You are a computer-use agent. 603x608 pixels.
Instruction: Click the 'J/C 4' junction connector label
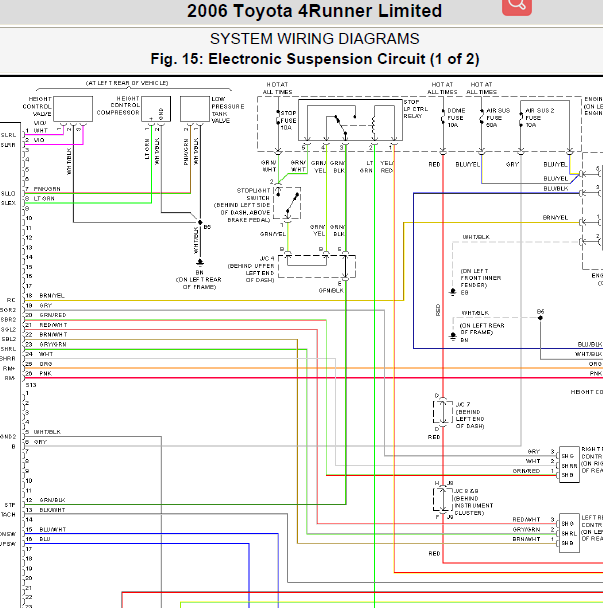(x=266, y=258)
